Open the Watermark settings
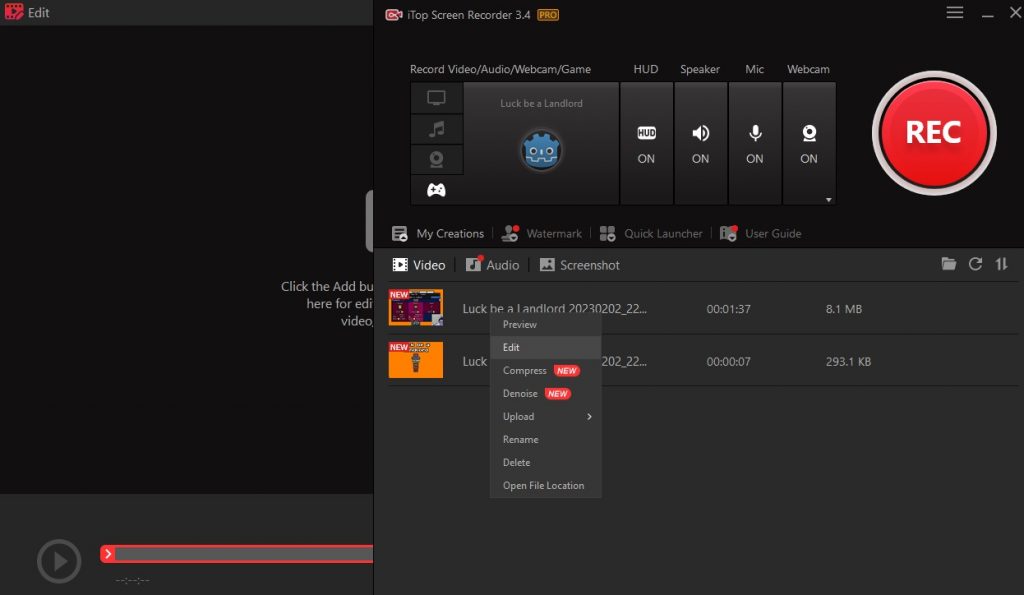This screenshot has width=1024, height=595. point(541,233)
